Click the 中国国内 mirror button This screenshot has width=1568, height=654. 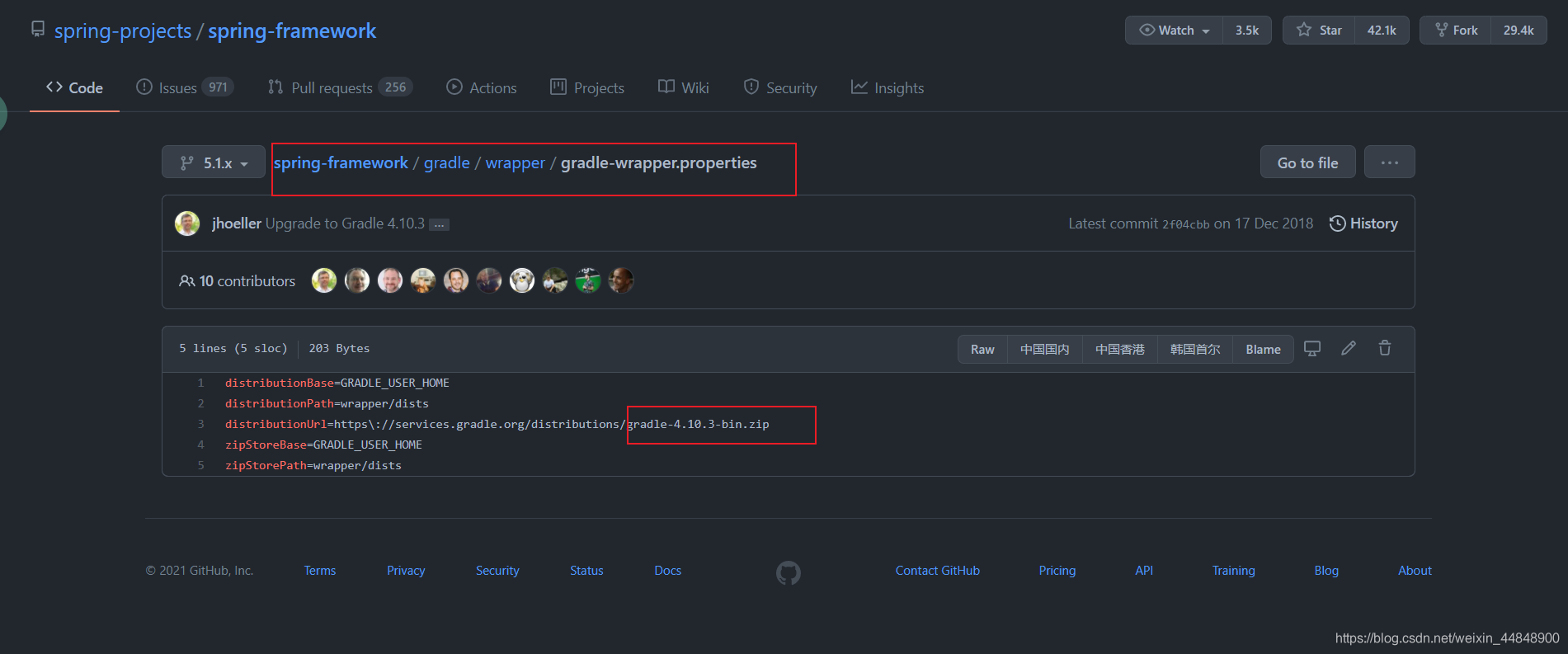(x=1045, y=350)
